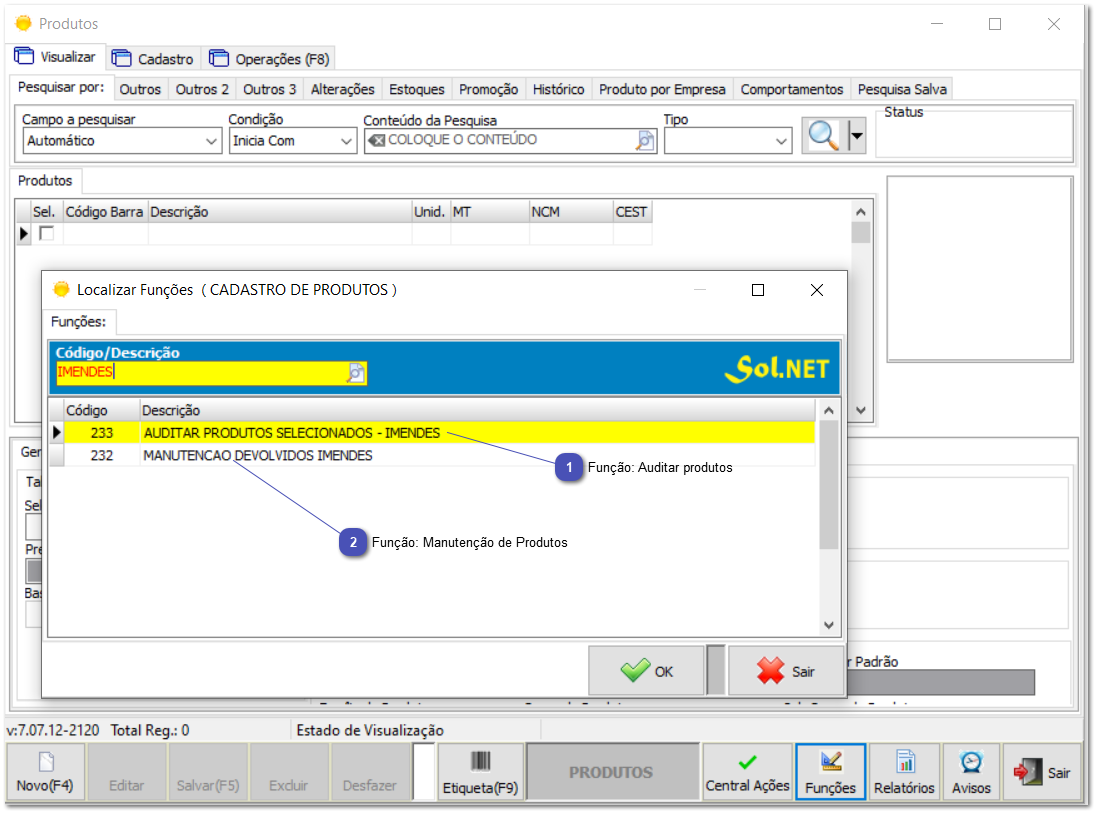Expand the Campo a pesquisar dropdown
The height and width of the screenshot is (814, 1097).
point(211,142)
